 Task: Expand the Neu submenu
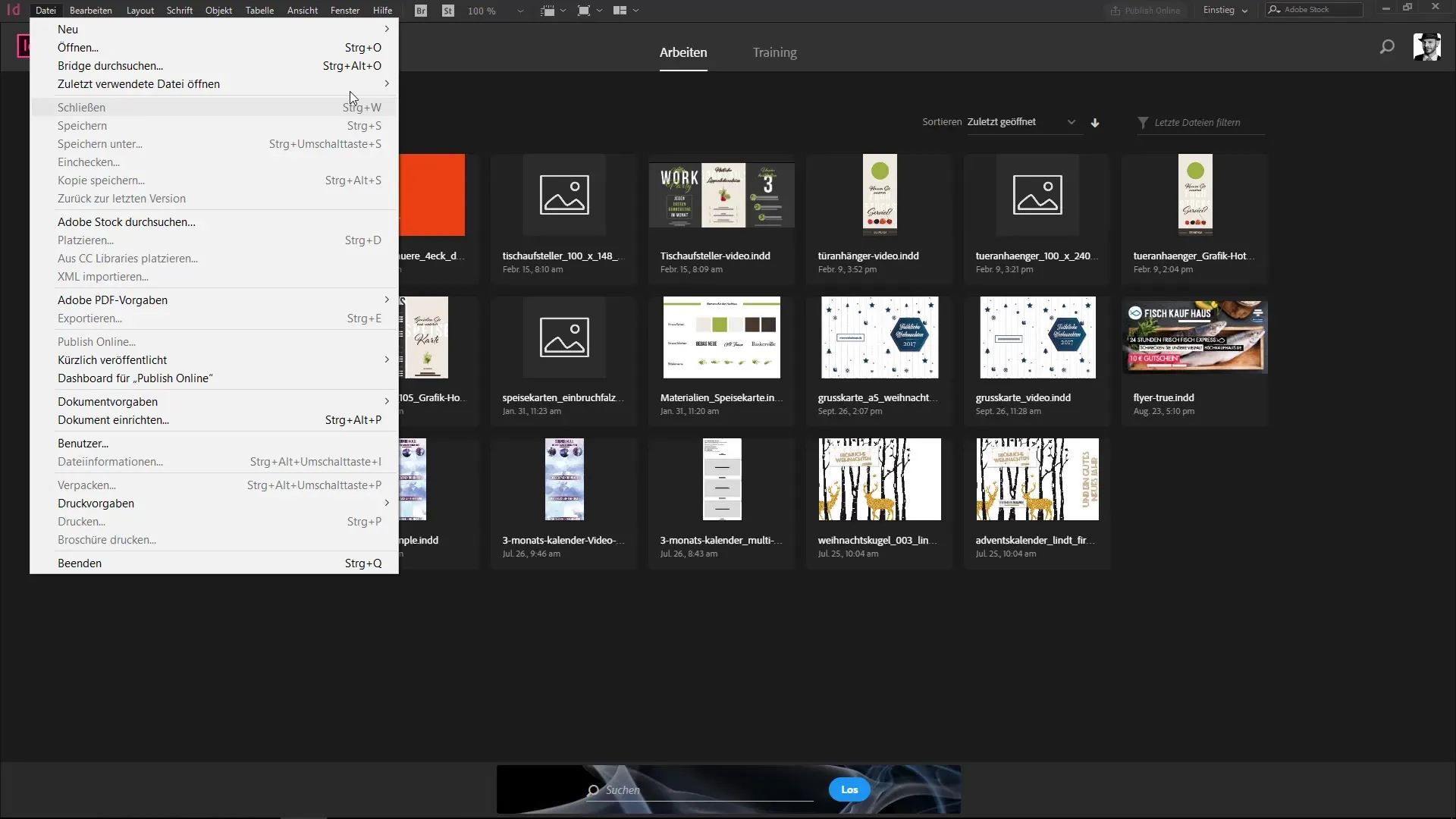[x=215, y=30]
